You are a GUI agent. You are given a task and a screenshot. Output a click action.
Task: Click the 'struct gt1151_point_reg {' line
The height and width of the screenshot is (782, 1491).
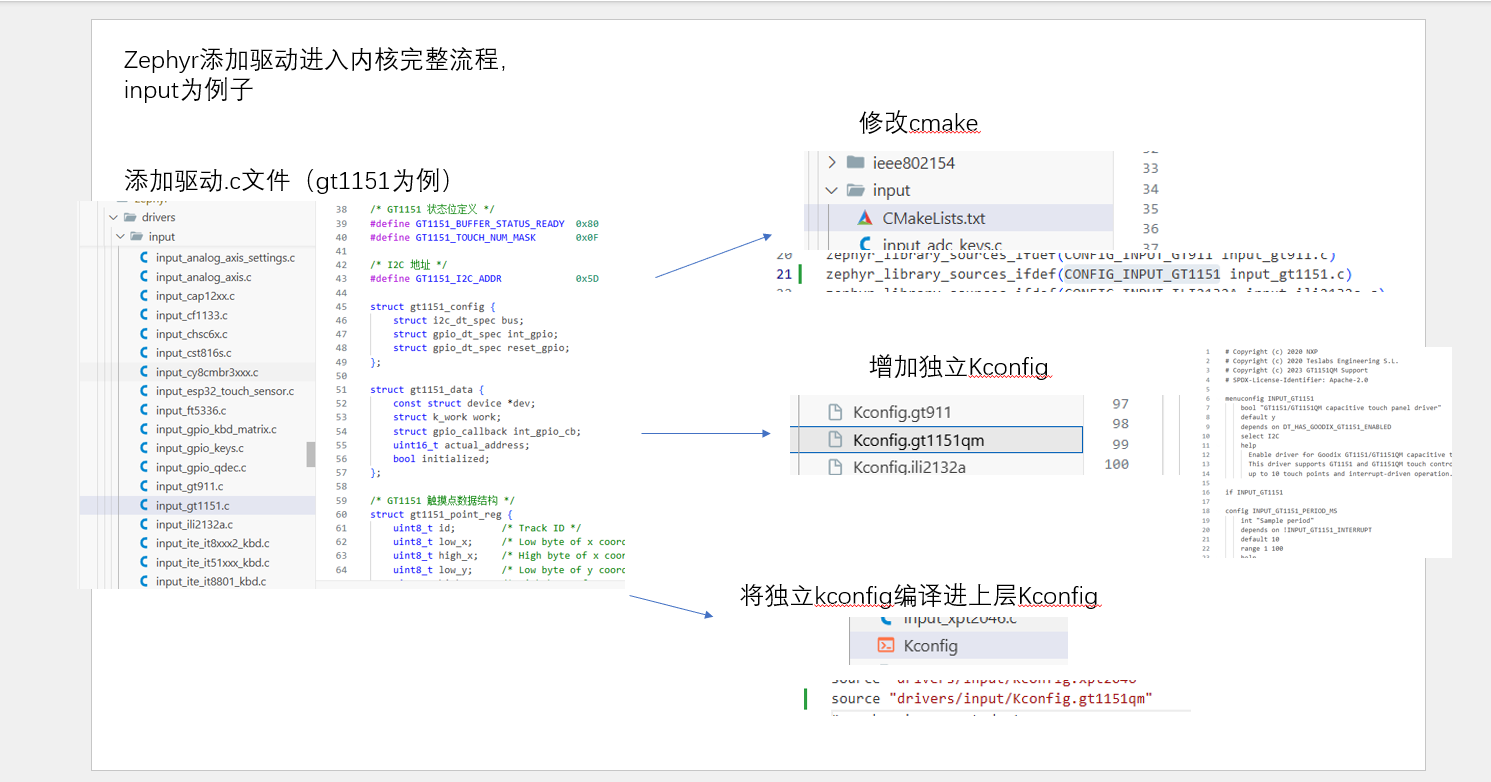tap(441, 514)
